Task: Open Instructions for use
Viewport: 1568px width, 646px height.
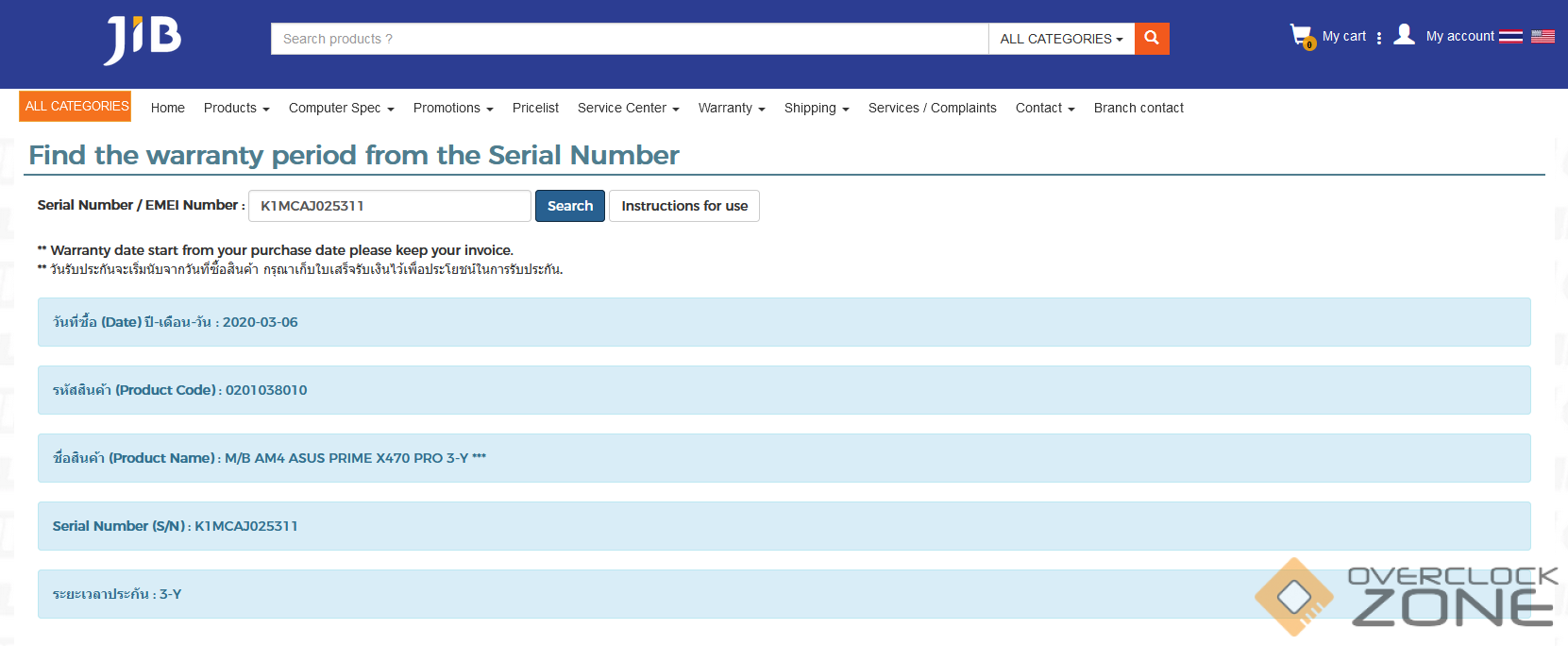Action: coord(684,206)
